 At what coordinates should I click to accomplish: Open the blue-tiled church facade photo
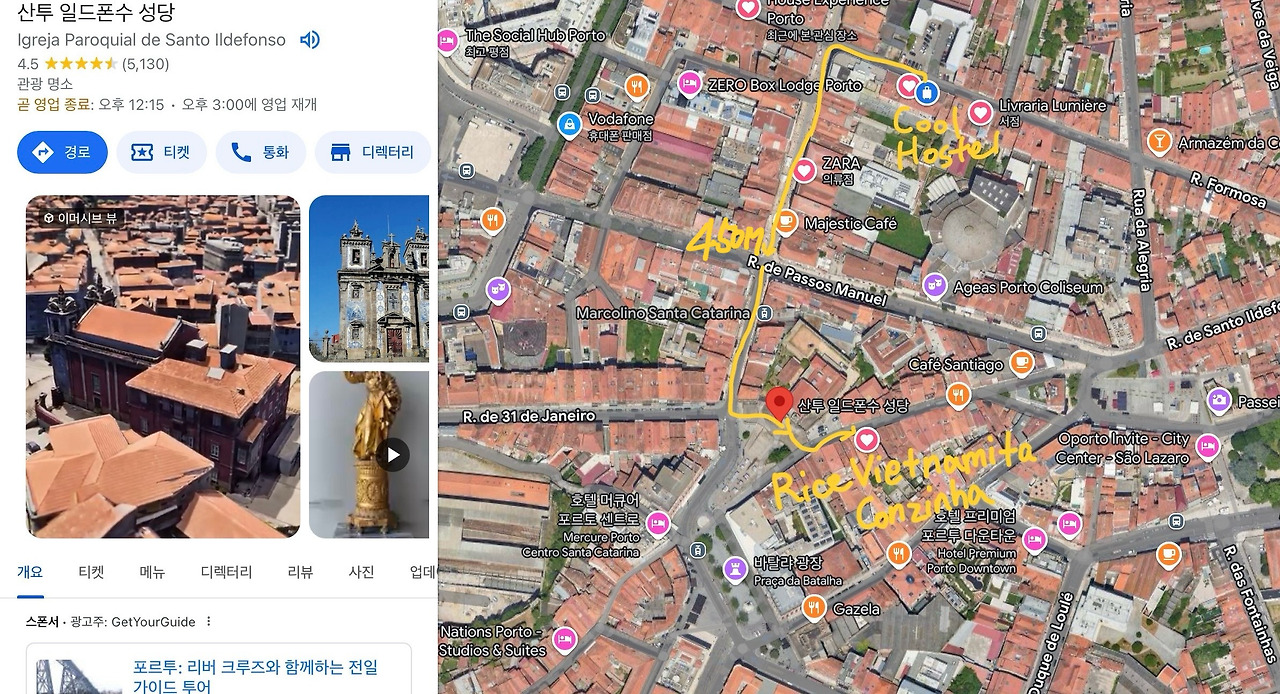[x=369, y=278]
